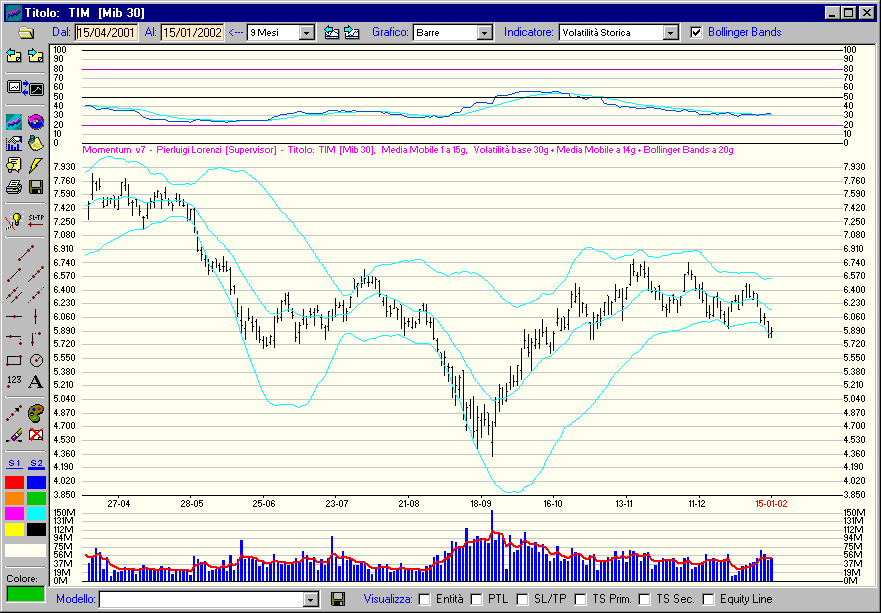The height and width of the screenshot is (613, 881).
Task: Click the teal trend chart icon
Action: pos(14,121)
